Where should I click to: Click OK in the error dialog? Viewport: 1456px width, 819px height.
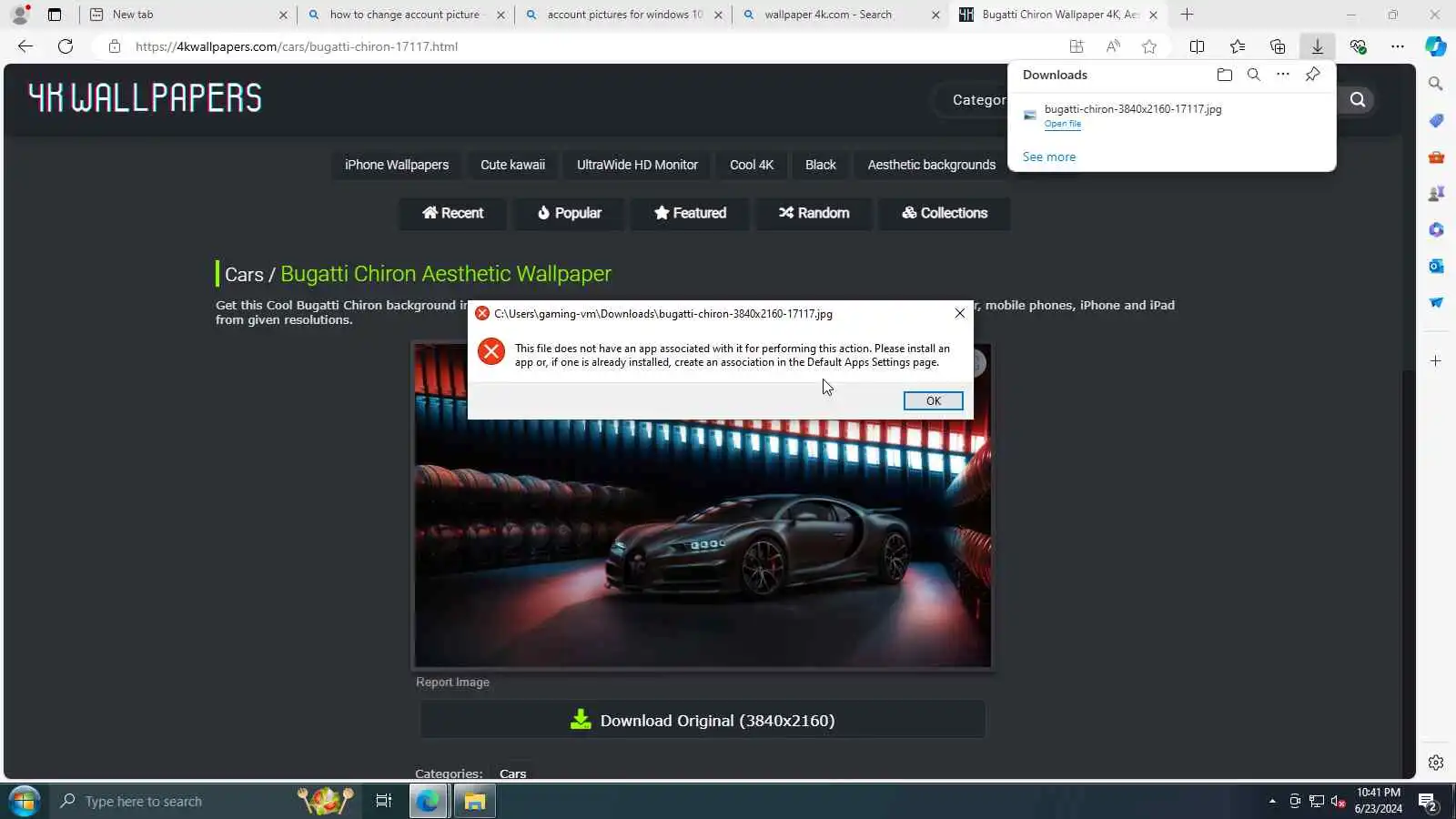tap(933, 400)
